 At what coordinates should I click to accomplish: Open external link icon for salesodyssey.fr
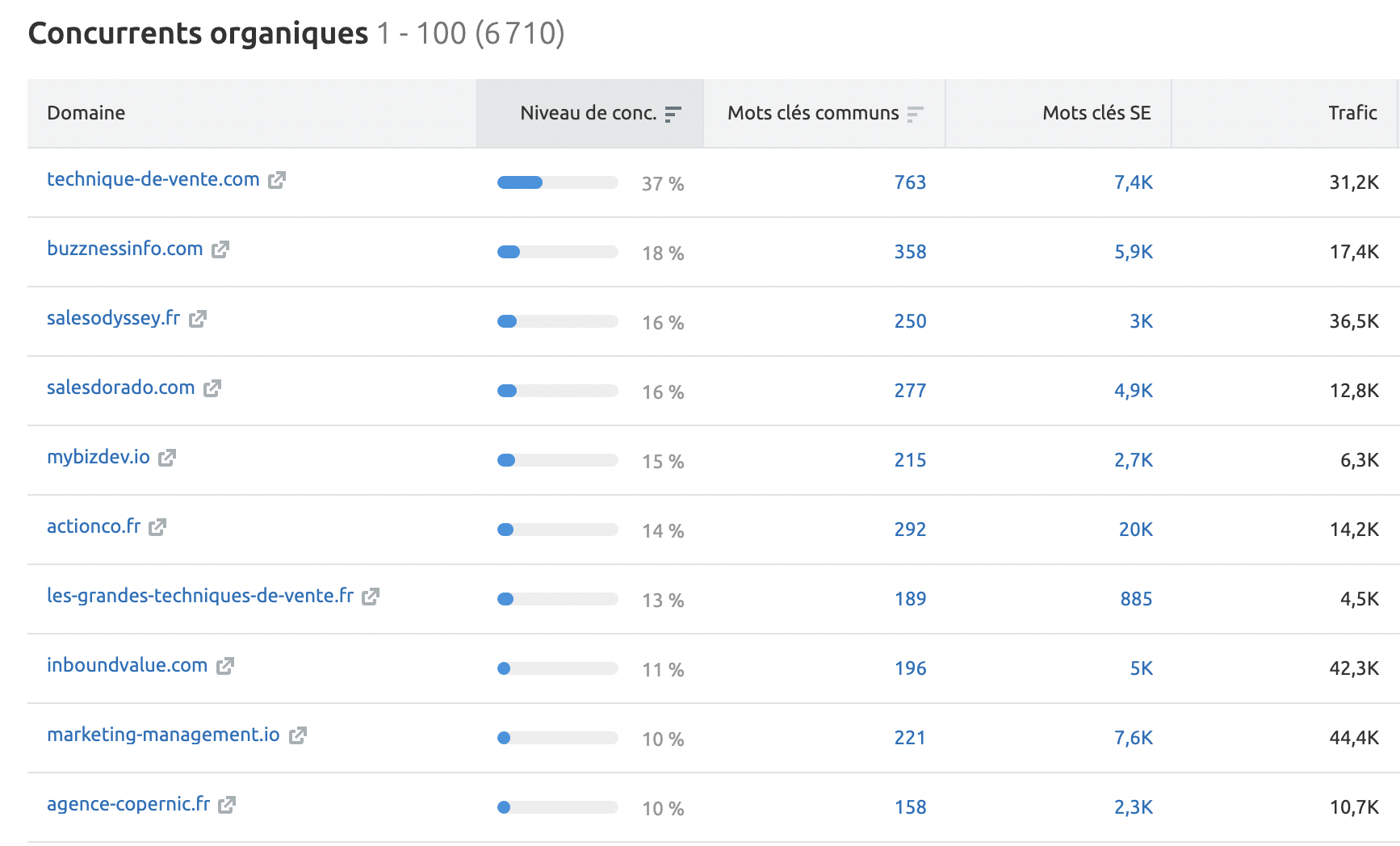point(198,319)
